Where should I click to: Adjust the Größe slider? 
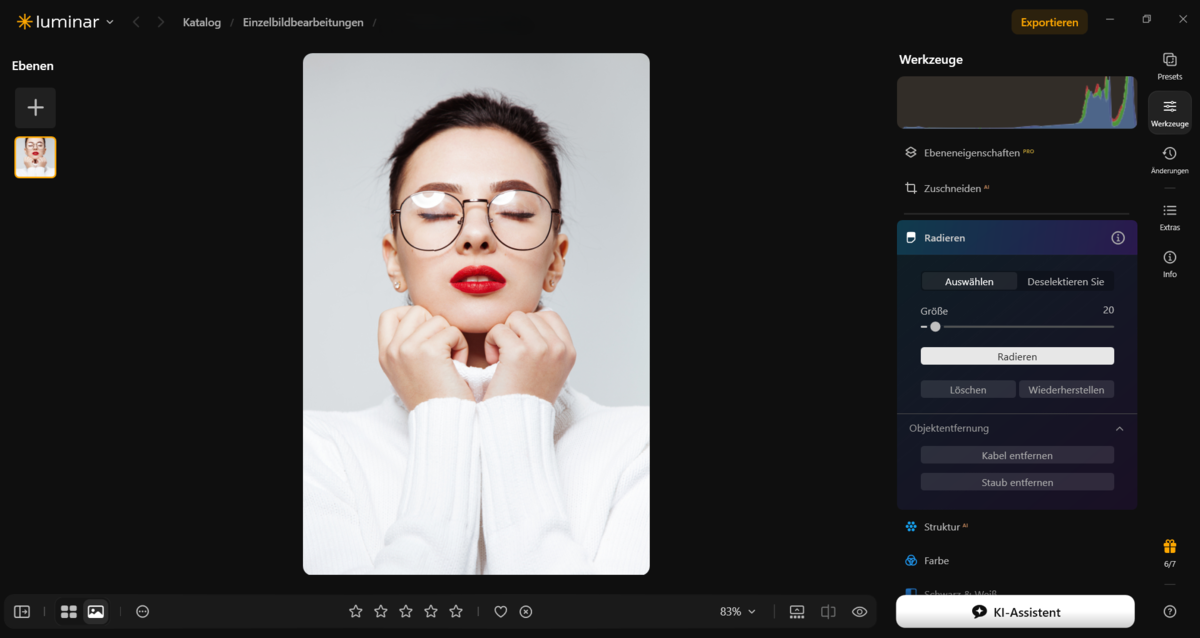pos(1017,327)
